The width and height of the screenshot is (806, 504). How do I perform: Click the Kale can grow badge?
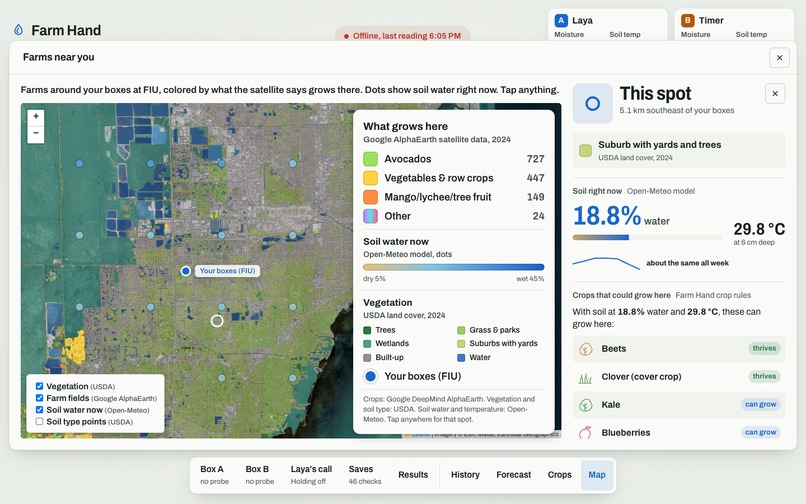click(760, 405)
